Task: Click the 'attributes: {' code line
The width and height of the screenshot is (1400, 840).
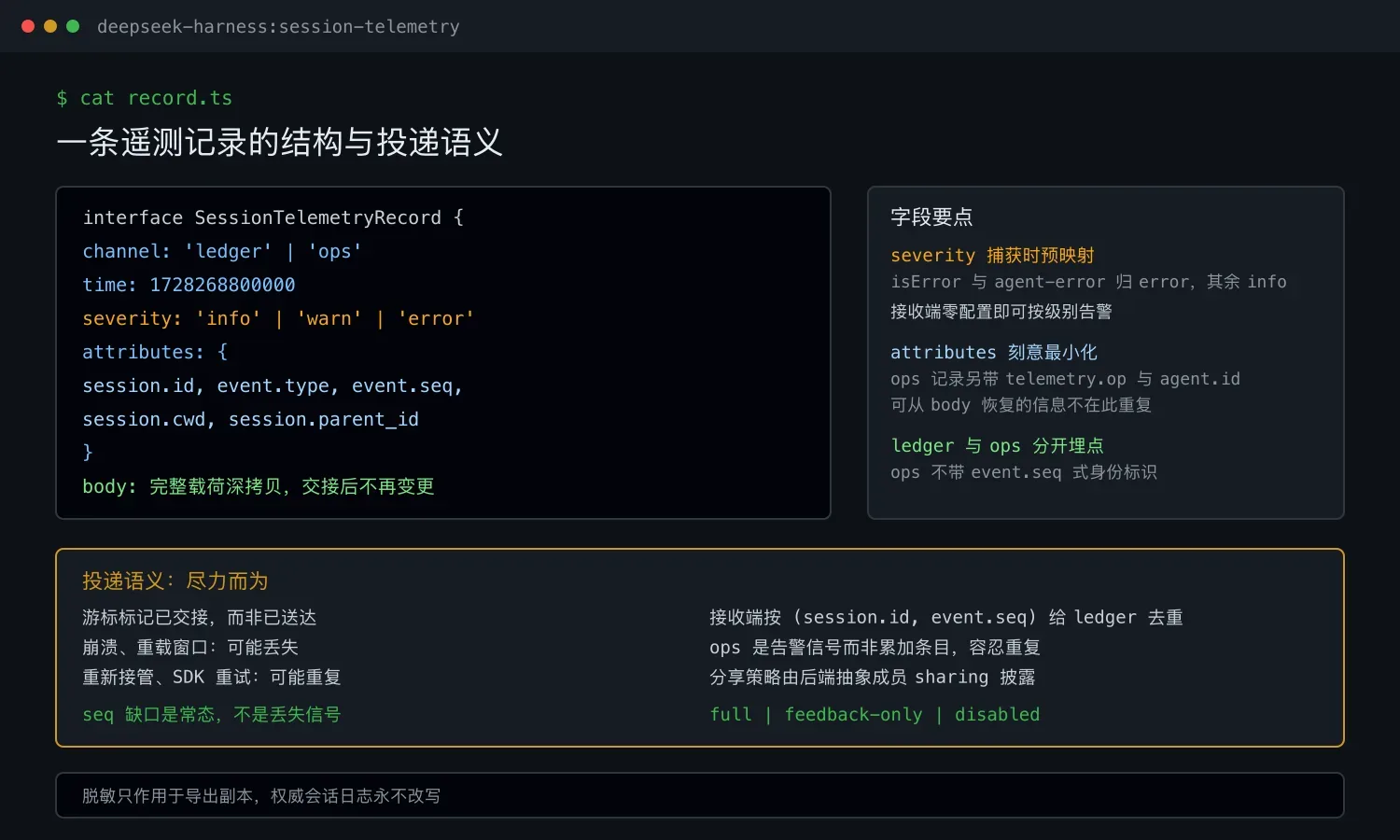Action: point(155,352)
